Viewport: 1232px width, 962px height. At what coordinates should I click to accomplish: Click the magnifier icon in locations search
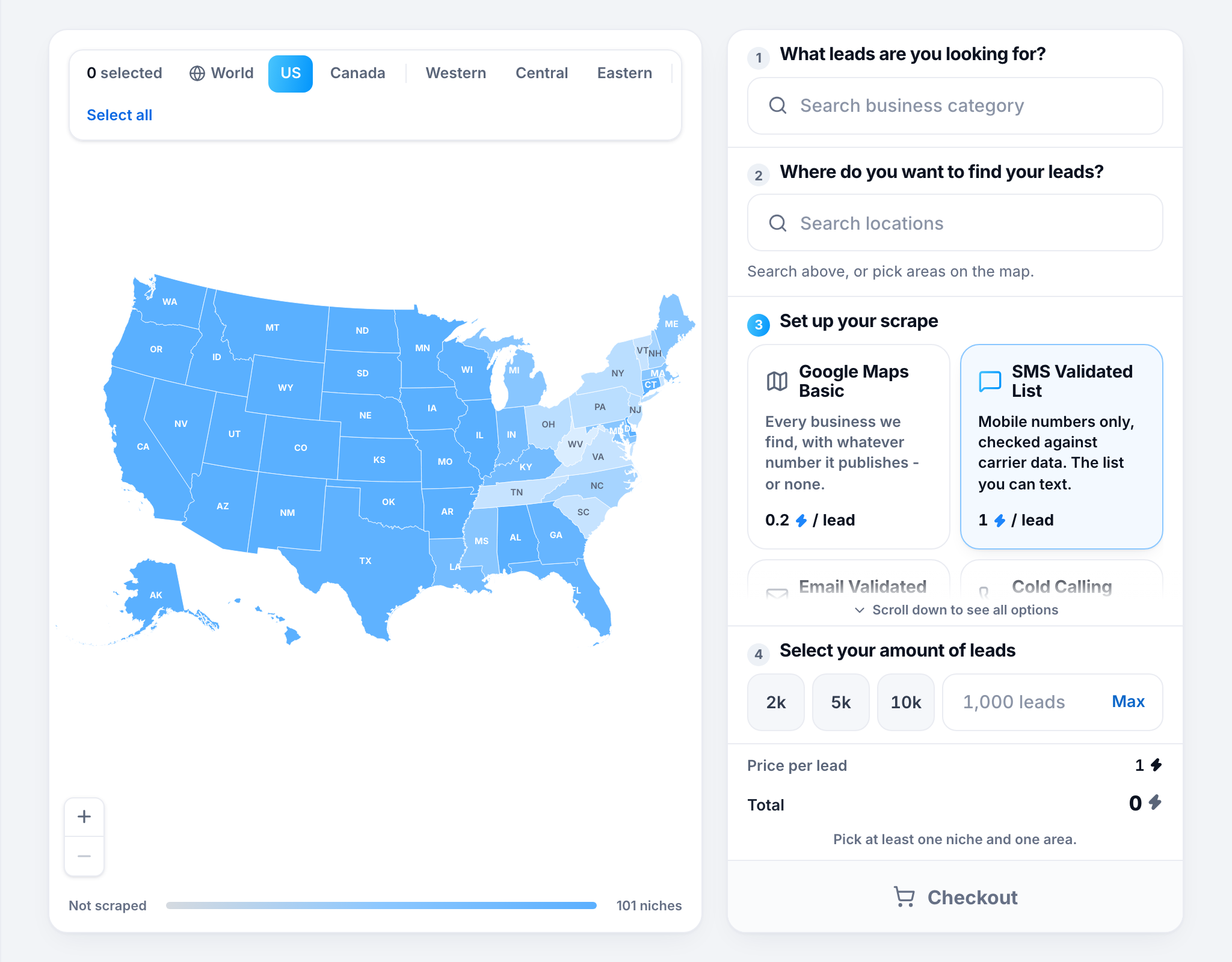(778, 224)
